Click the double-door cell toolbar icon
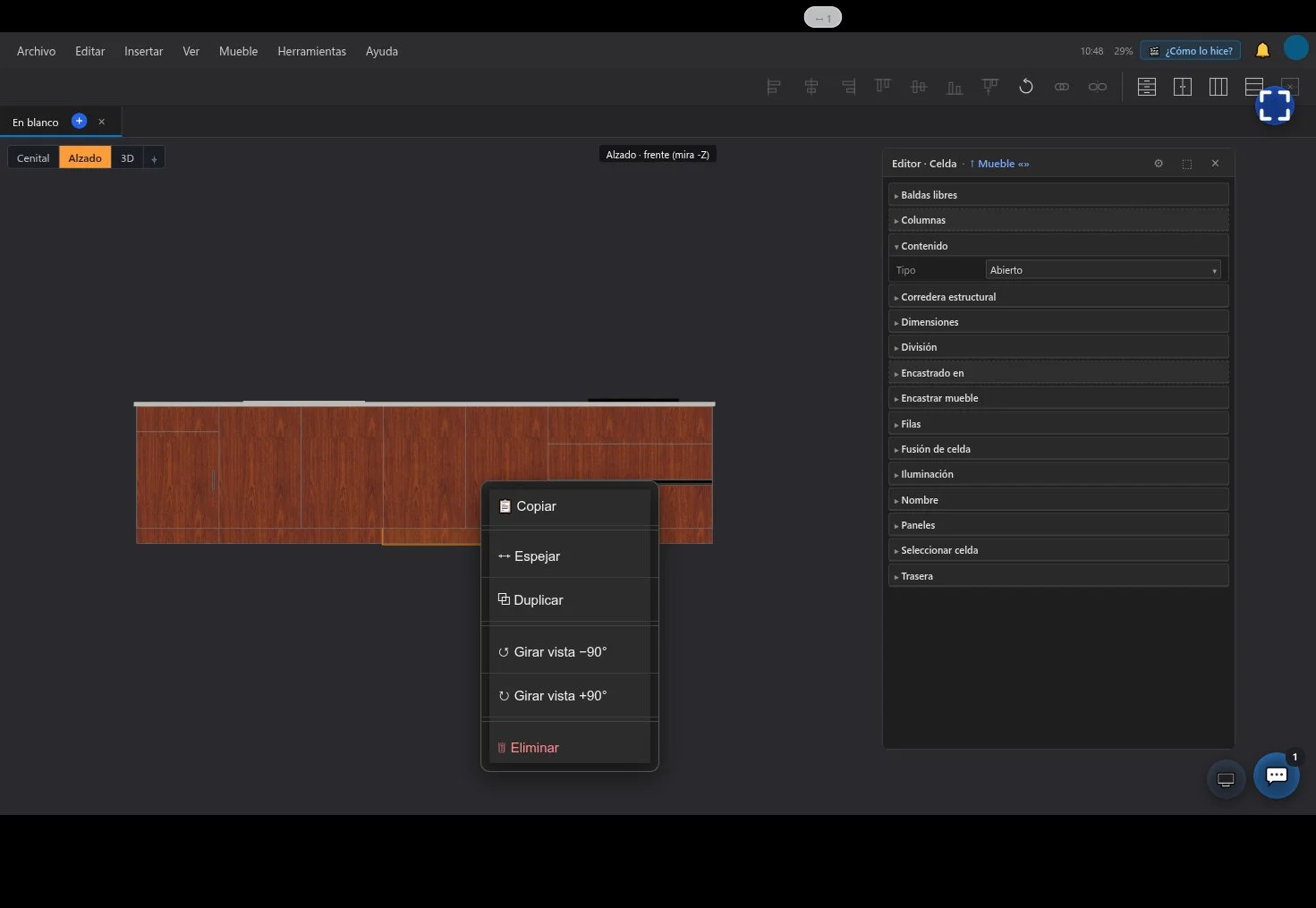The width and height of the screenshot is (1316, 908). point(1183,87)
